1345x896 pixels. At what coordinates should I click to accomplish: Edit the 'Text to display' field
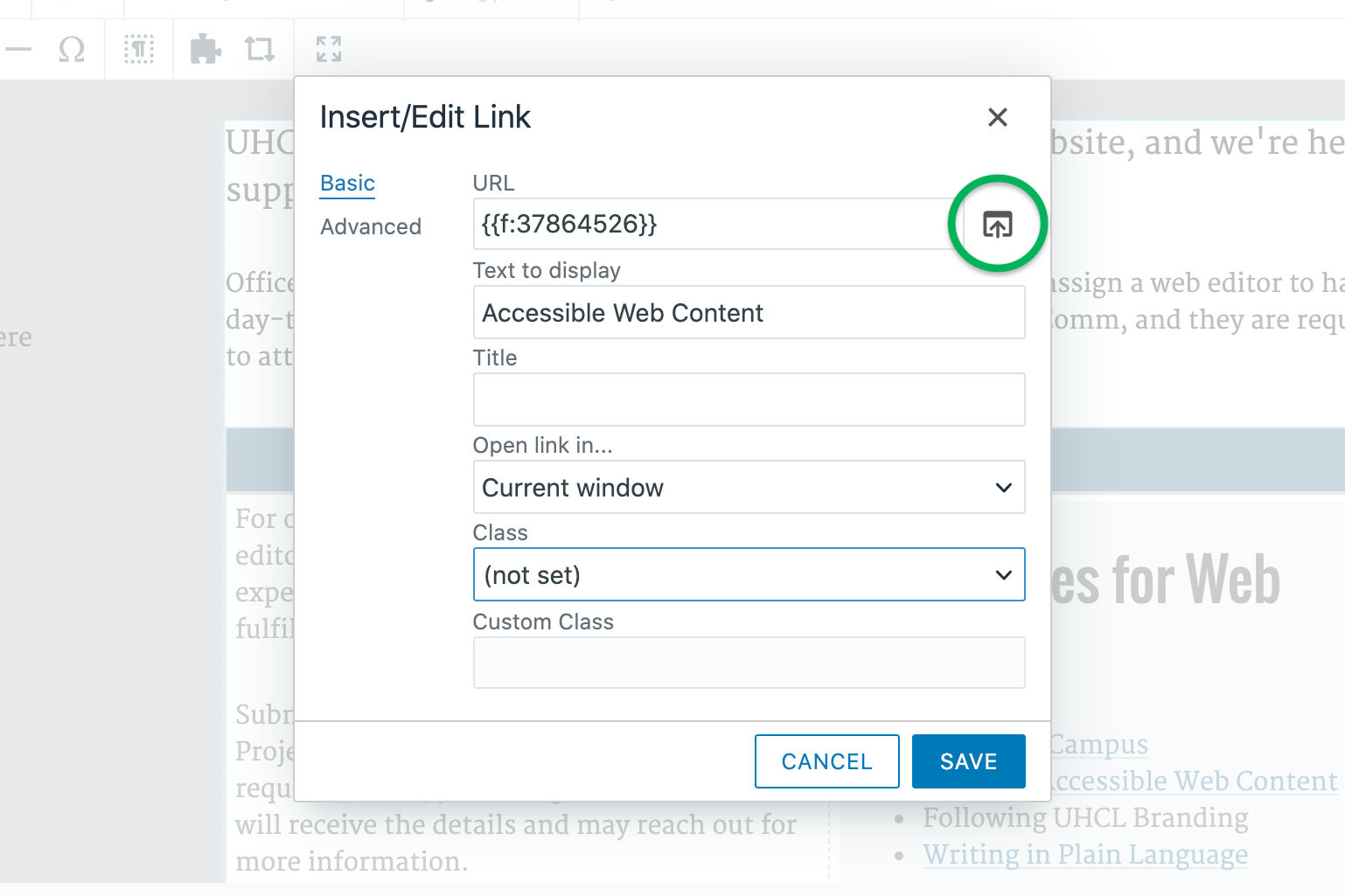coord(749,312)
